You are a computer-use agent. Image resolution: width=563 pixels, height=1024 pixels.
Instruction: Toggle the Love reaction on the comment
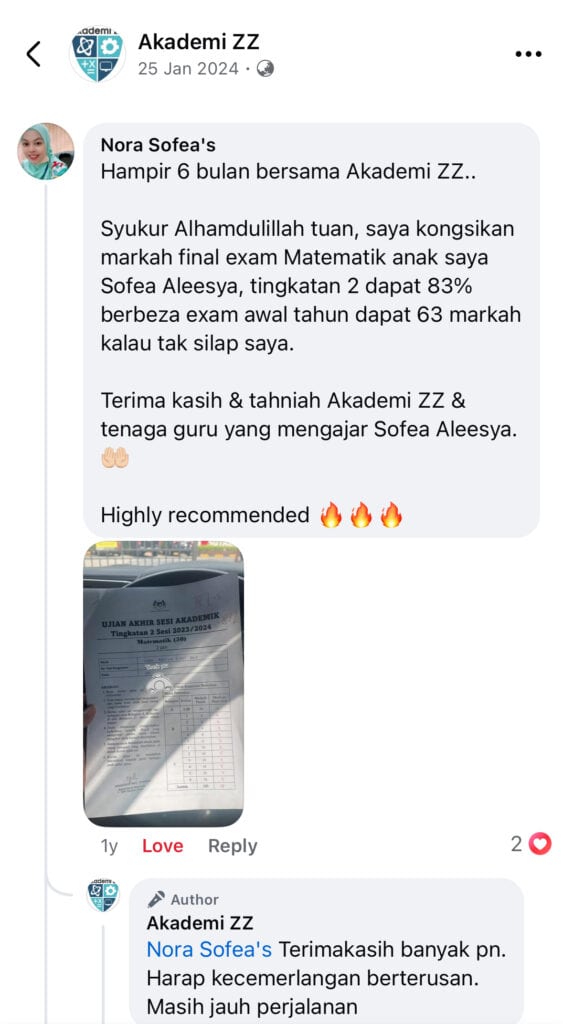(163, 846)
